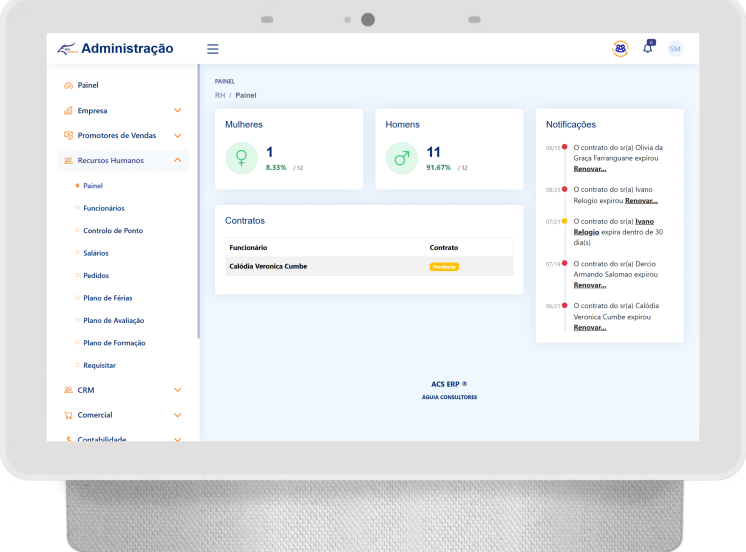Click the Pendente contract badge
746x552 pixels.
coord(444,267)
